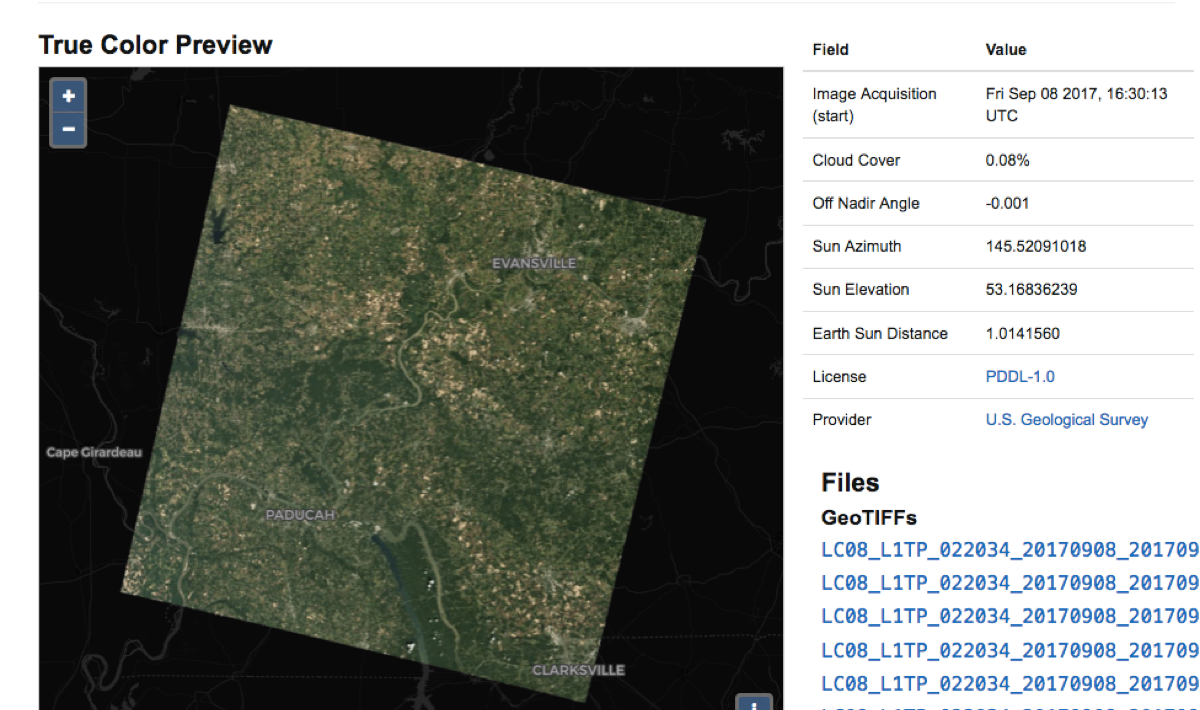Zoom out on the map preview
Viewport: 1200px width, 710px height.
pyautogui.click(x=68, y=129)
